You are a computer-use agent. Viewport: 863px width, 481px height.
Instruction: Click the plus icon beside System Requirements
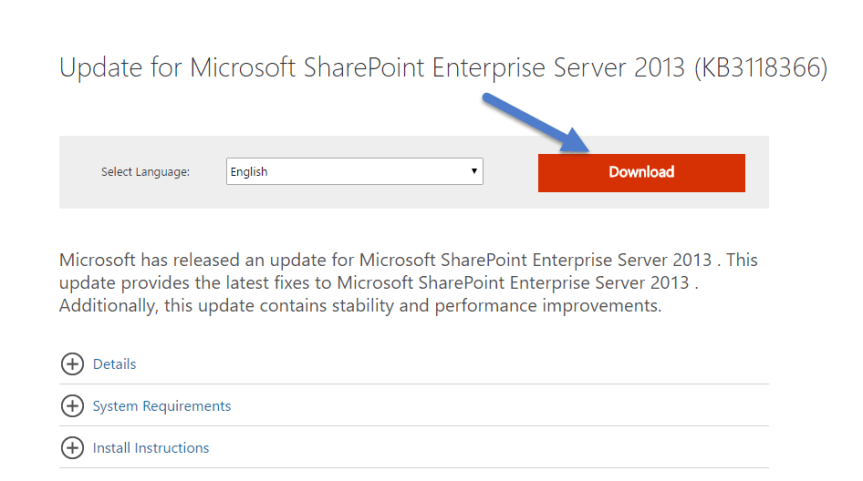click(72, 406)
